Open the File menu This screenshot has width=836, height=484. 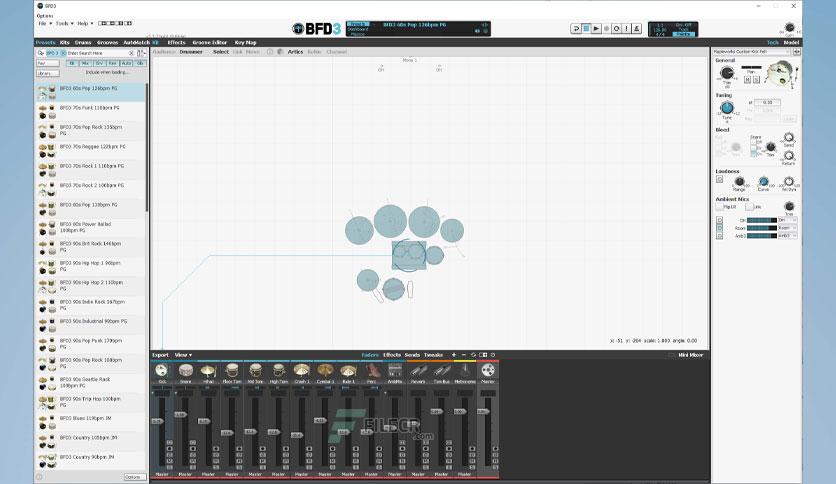point(45,23)
